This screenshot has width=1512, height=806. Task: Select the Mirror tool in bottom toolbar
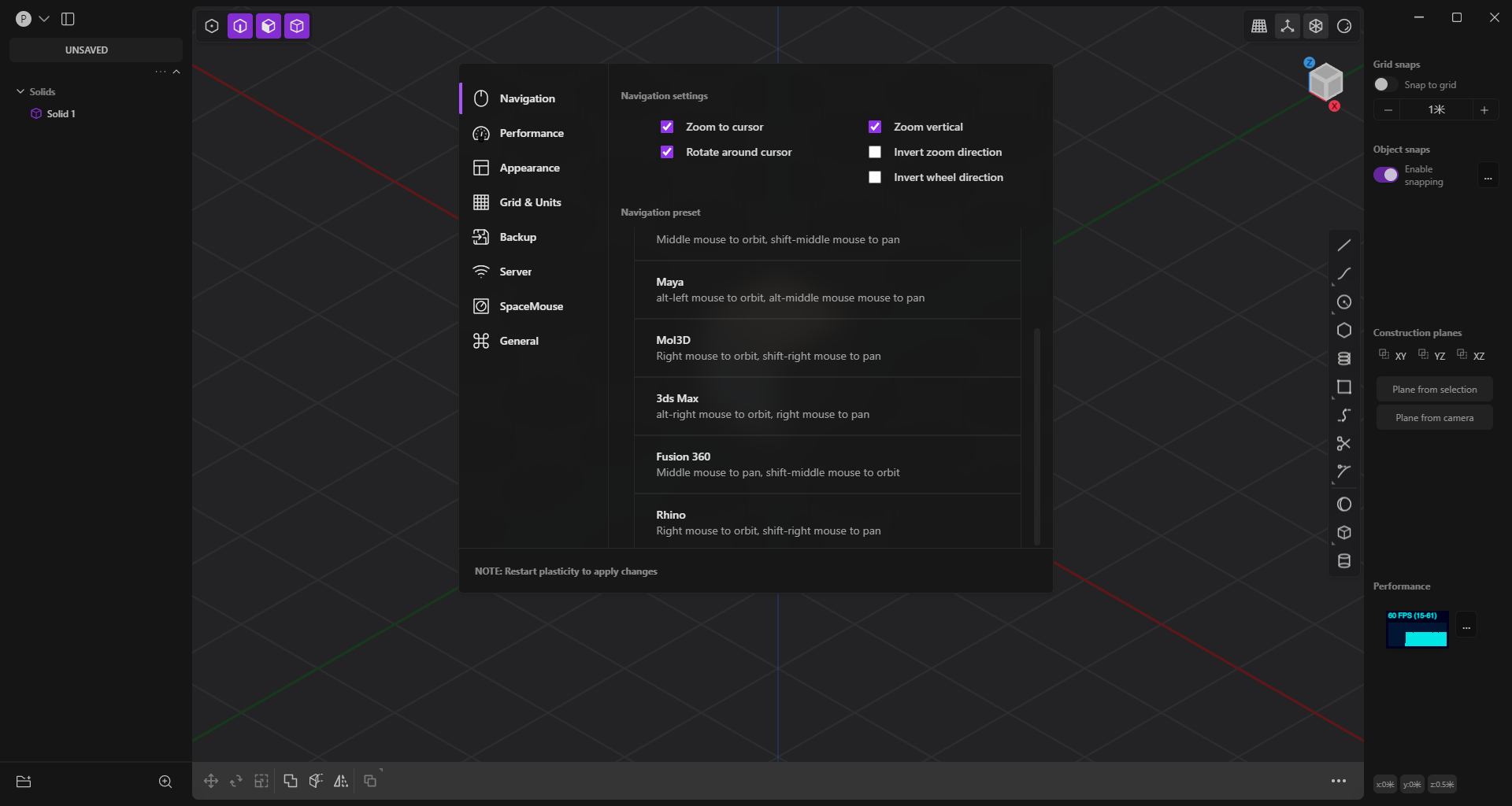(x=341, y=781)
